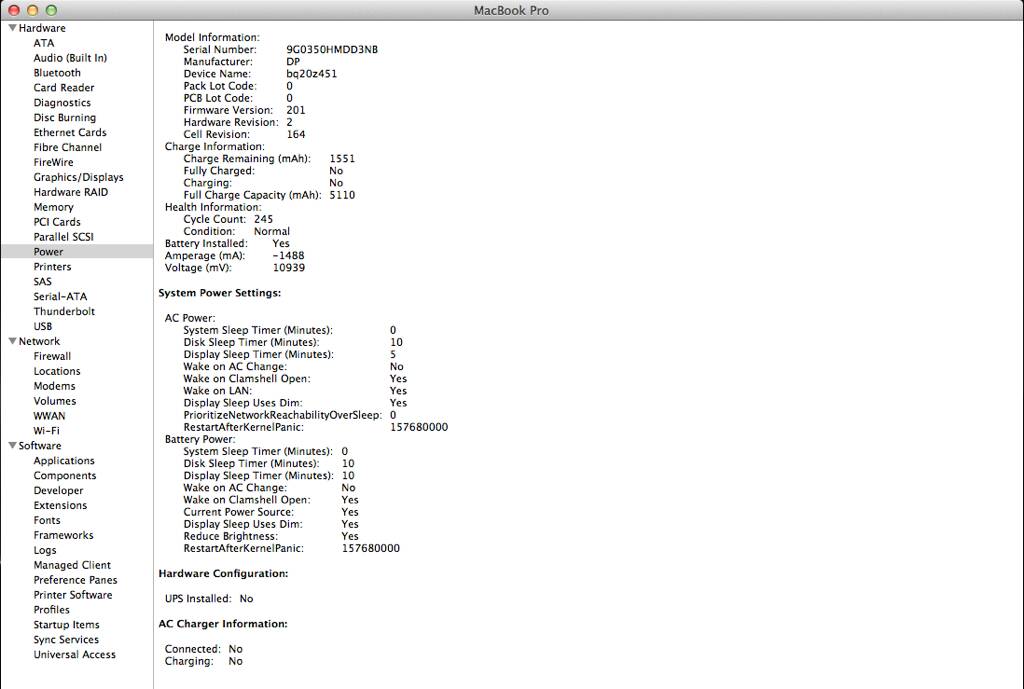Close the MacBook Pro window

pos(14,10)
